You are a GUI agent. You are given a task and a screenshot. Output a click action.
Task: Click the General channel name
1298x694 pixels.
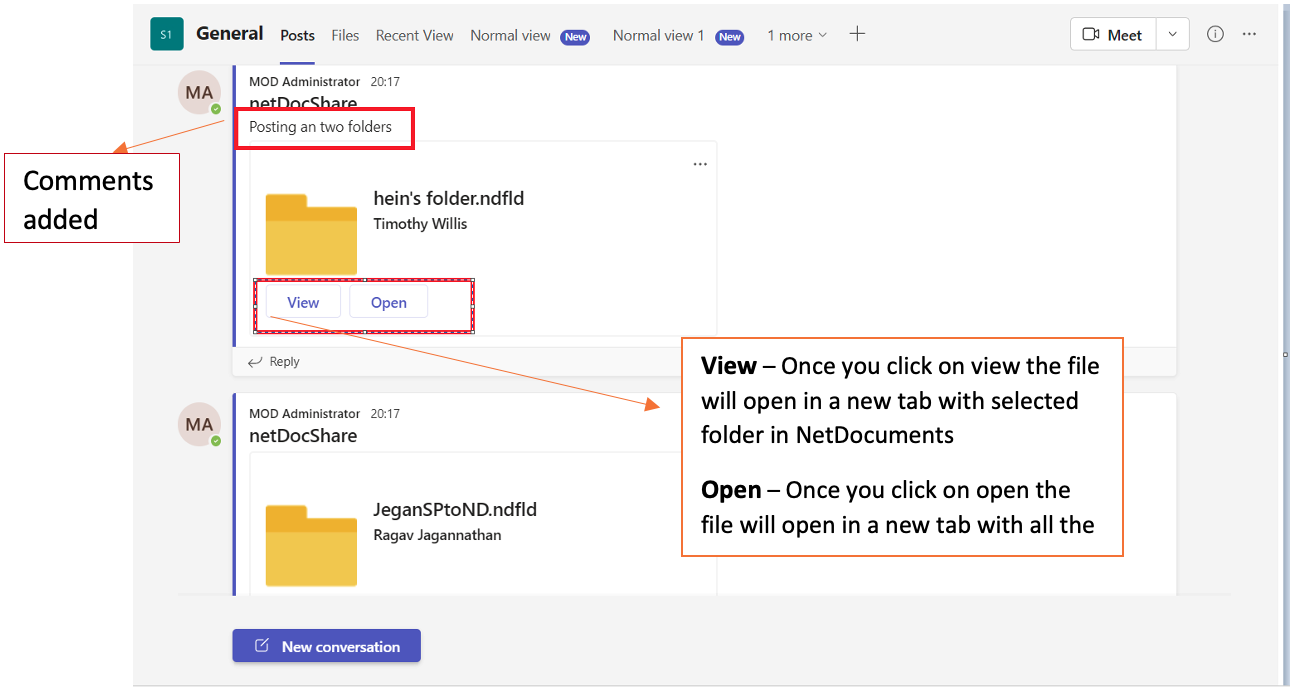click(x=229, y=33)
